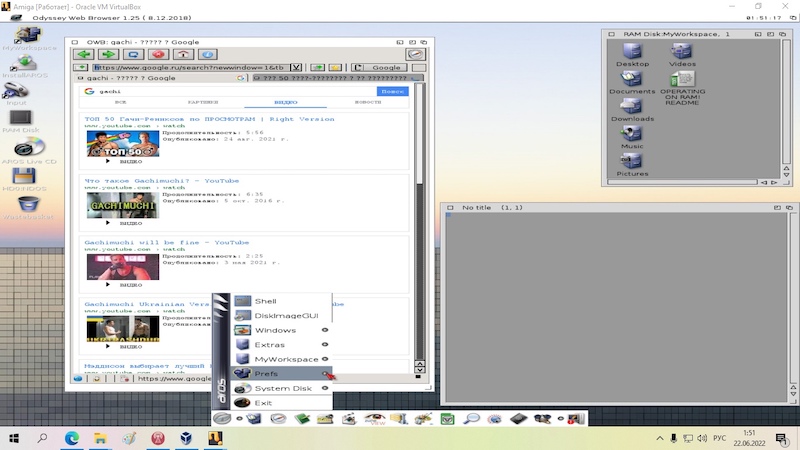Open the AROS Live CD desktop icon
This screenshot has height=450, width=800.
click(29, 149)
